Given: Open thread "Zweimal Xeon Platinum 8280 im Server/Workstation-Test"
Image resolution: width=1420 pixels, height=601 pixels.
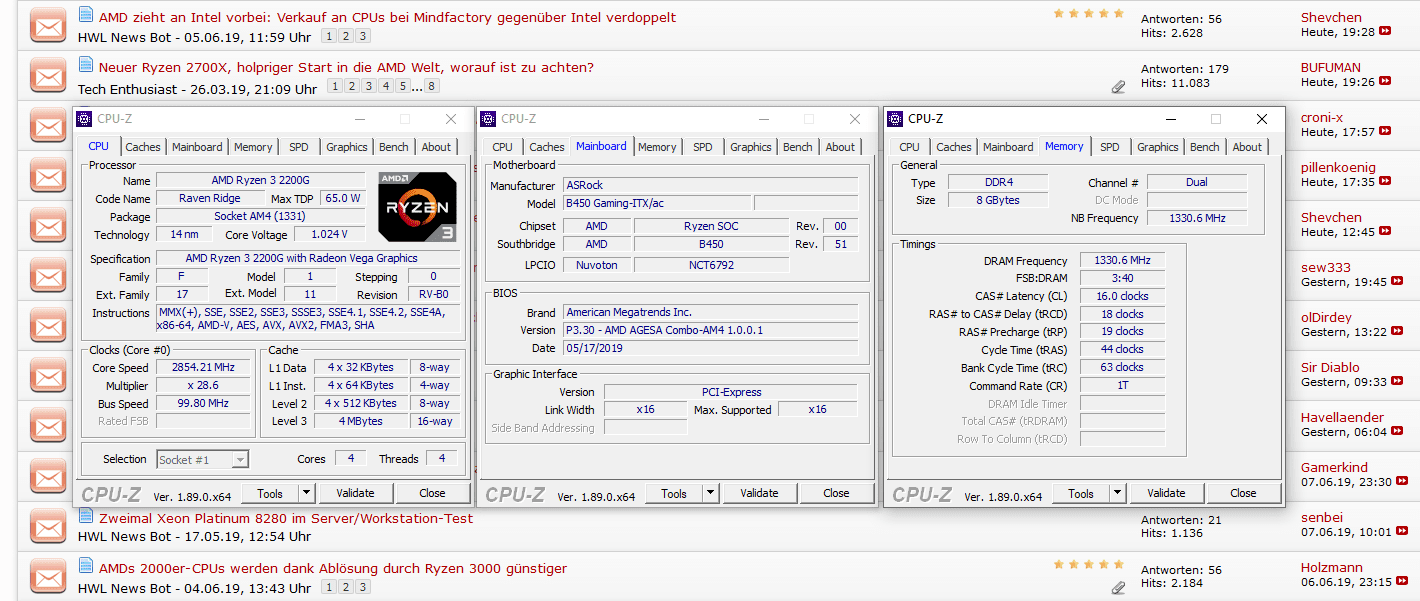Looking at the screenshot, I should 286,518.
